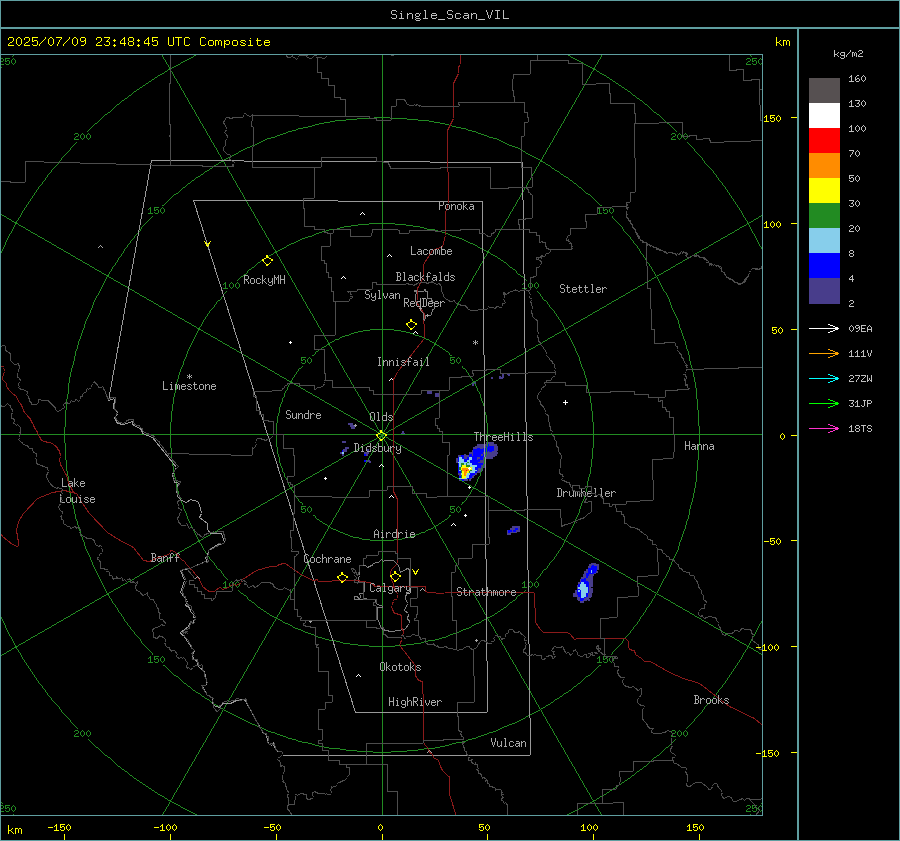Click the yellow V marker northeast of Calgary

tap(416, 572)
